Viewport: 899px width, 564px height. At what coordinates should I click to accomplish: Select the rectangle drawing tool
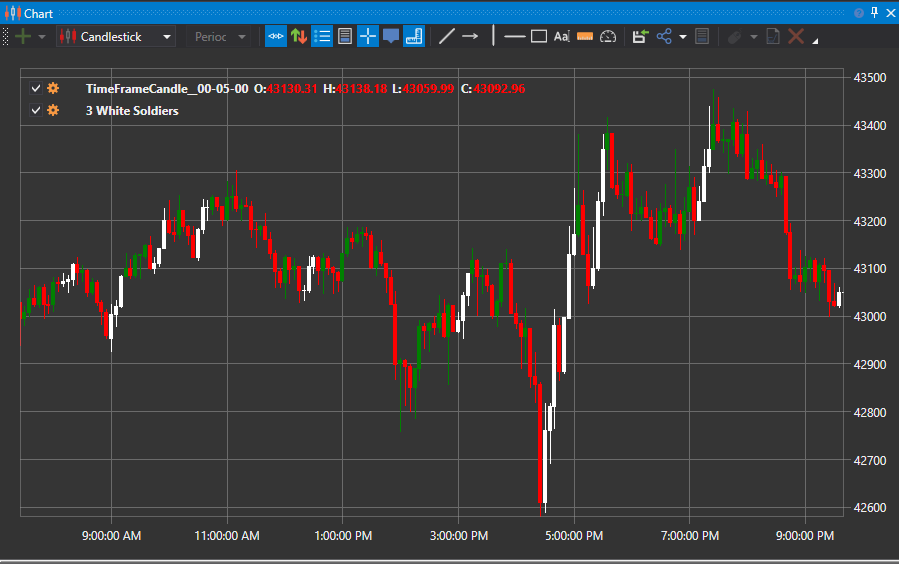pyautogui.click(x=539, y=37)
